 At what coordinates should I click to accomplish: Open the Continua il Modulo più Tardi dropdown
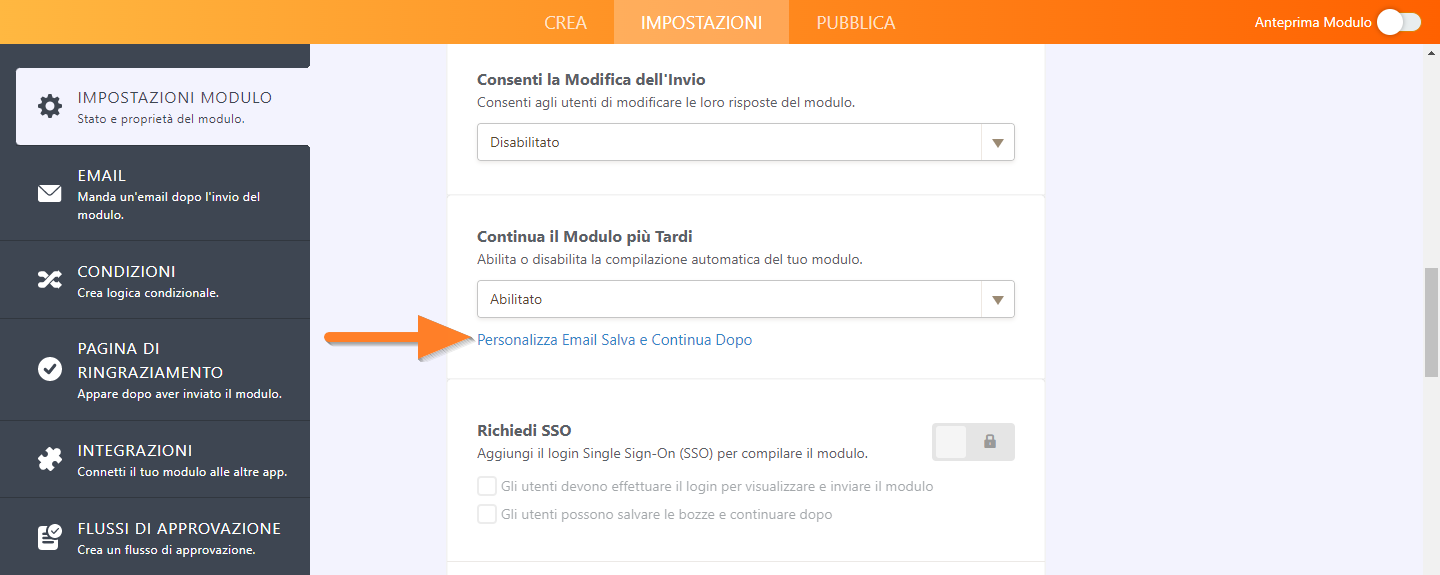(x=745, y=299)
